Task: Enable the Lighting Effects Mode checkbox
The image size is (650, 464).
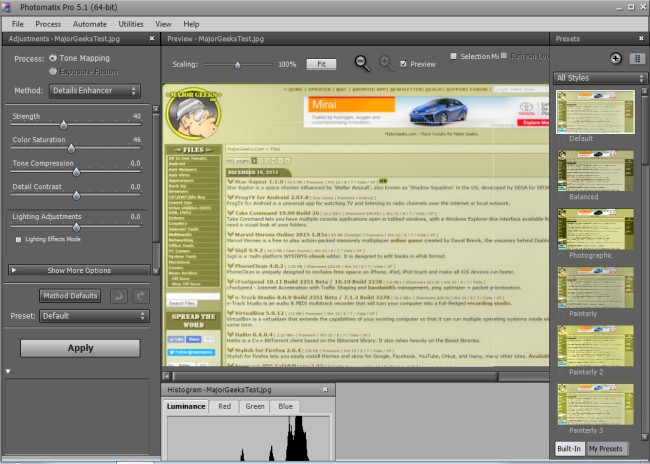Action: 18,239
